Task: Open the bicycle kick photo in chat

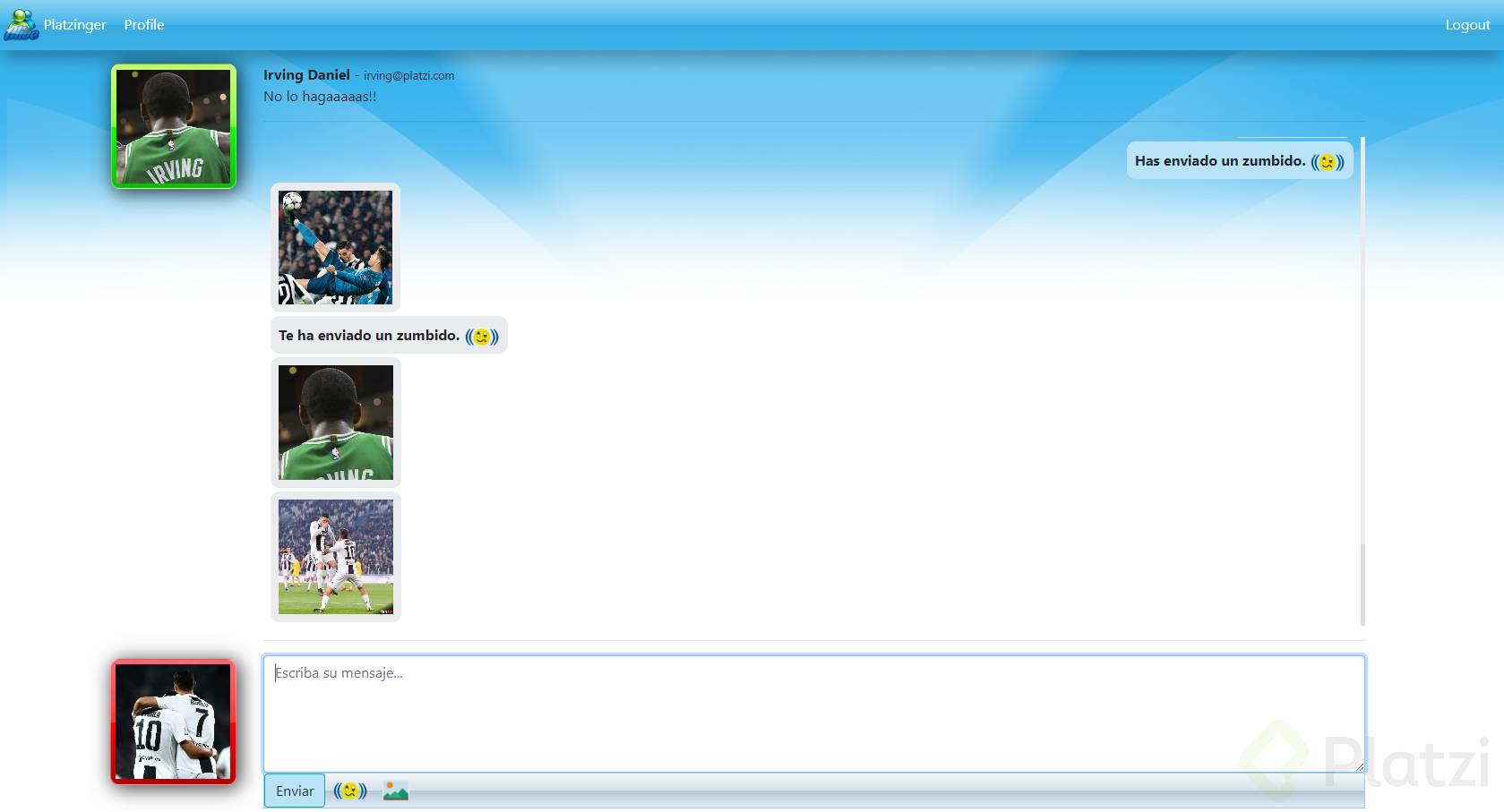Action: coord(336,247)
